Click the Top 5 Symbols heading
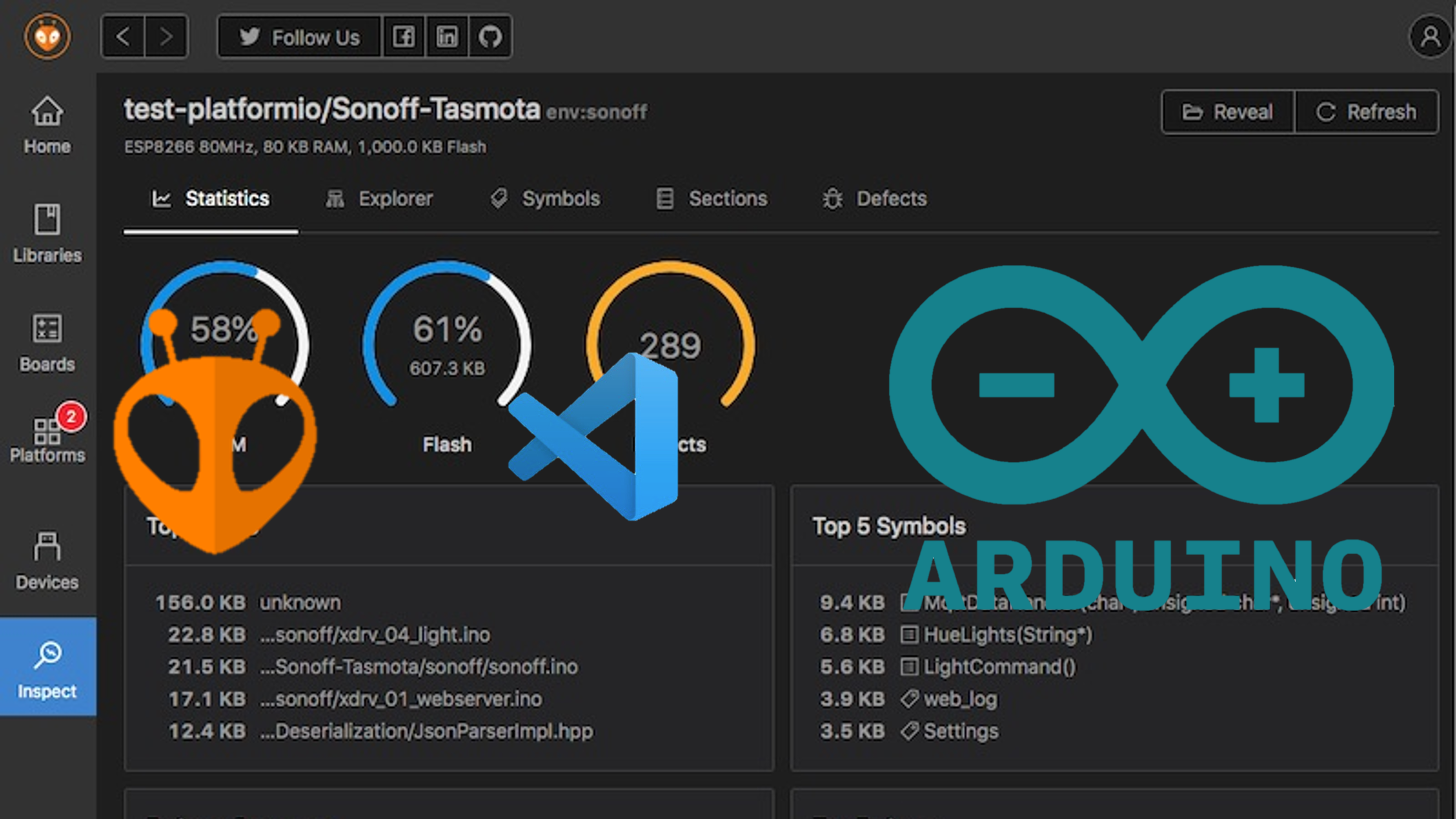The width and height of the screenshot is (1456, 819). (889, 526)
